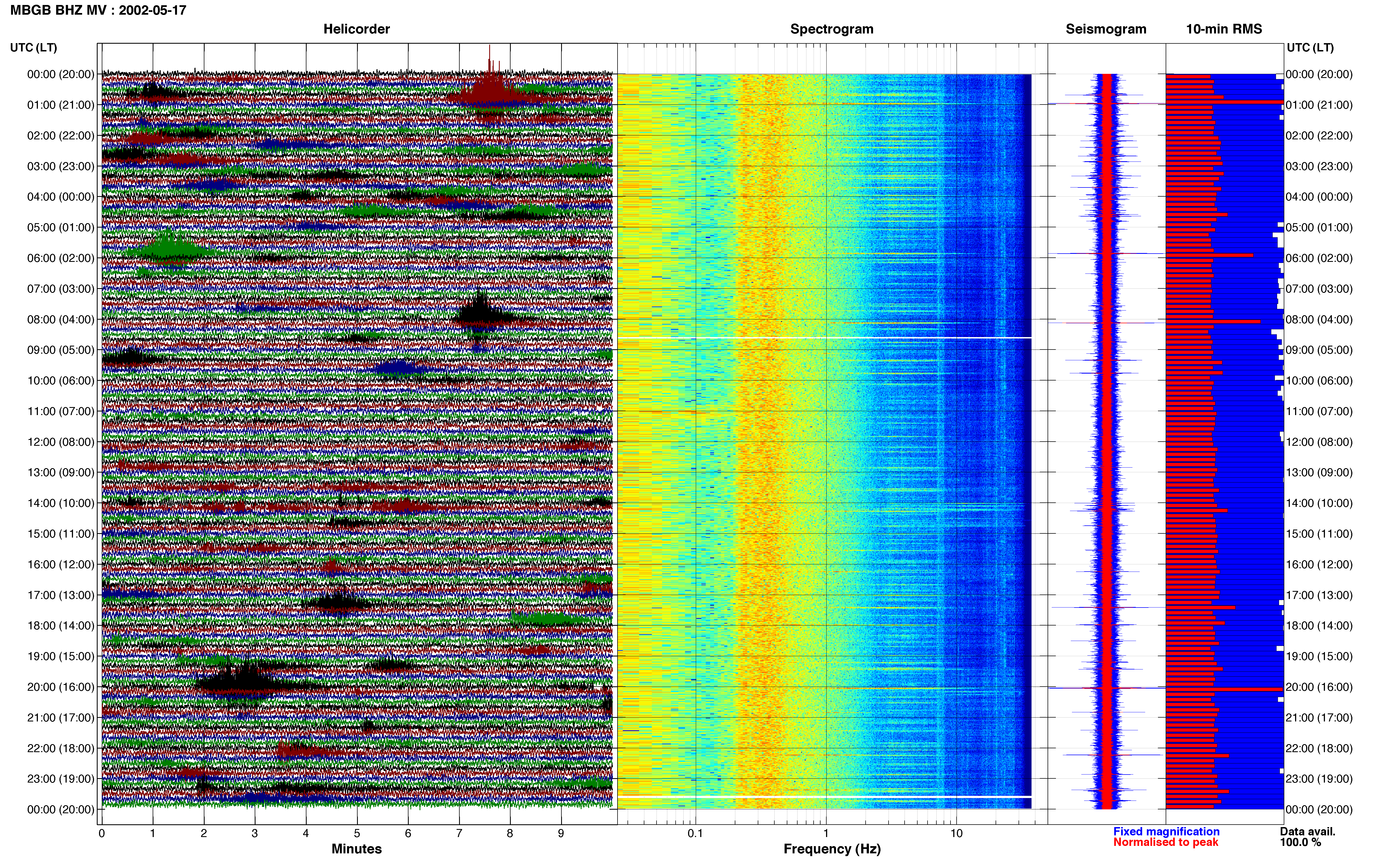
Task: Click the left '06:00 (02:00)' time label
Action: (x=60, y=258)
